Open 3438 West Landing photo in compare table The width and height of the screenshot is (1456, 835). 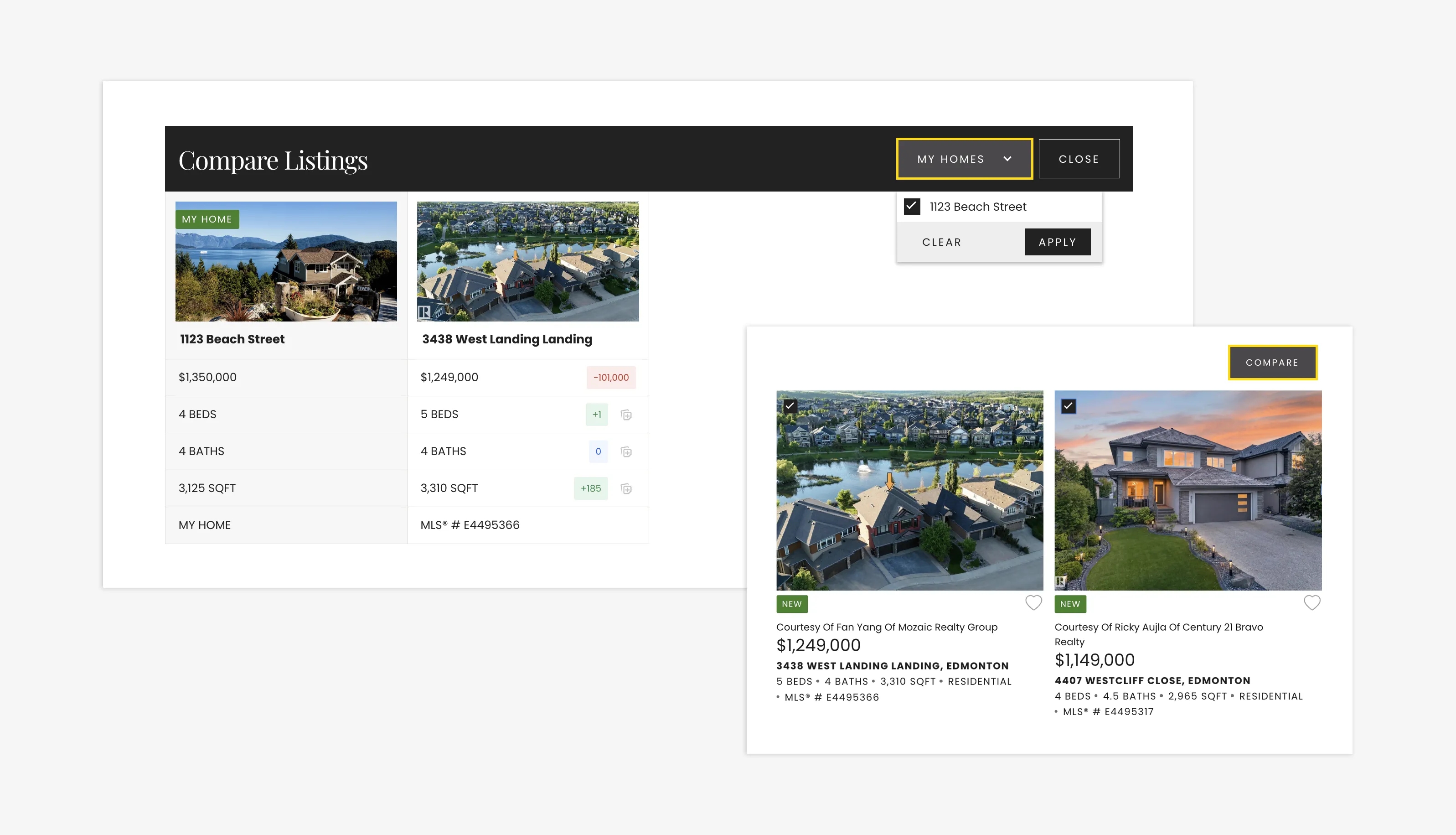528,261
